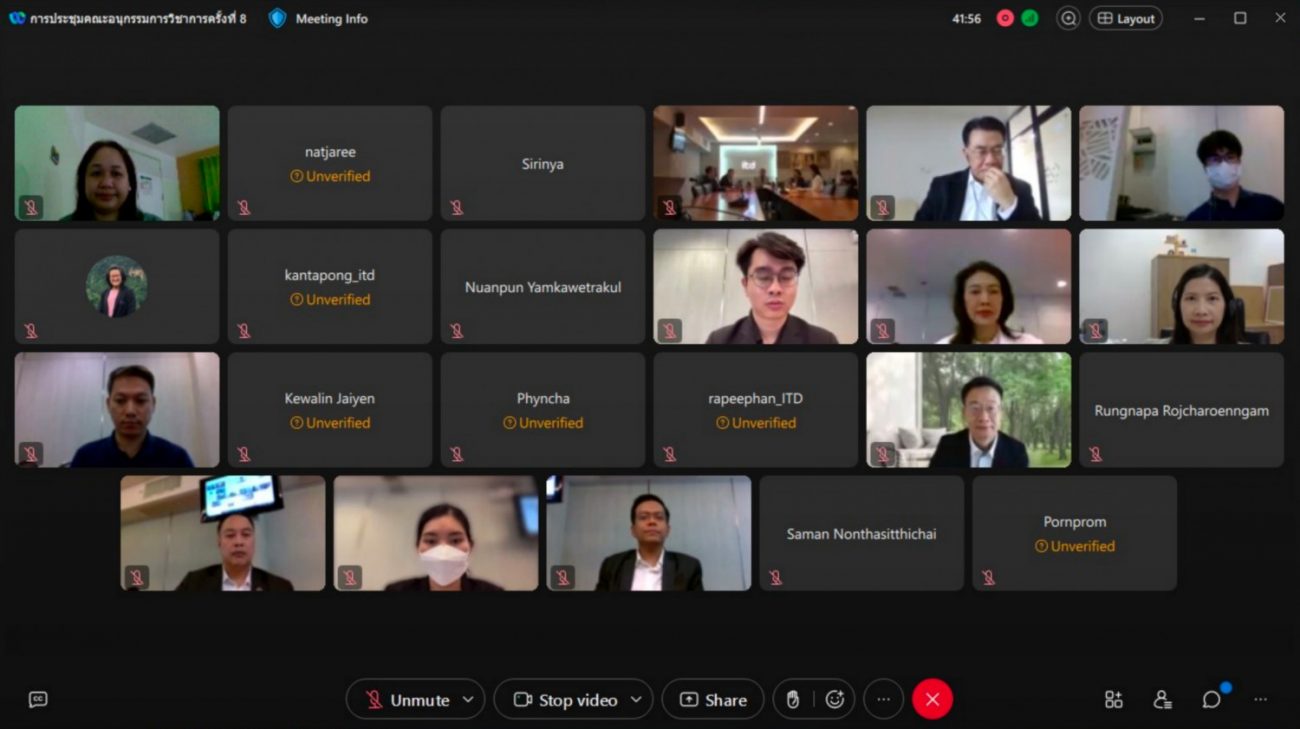Click the muted mic icon on Phyncha tile

[457, 454]
